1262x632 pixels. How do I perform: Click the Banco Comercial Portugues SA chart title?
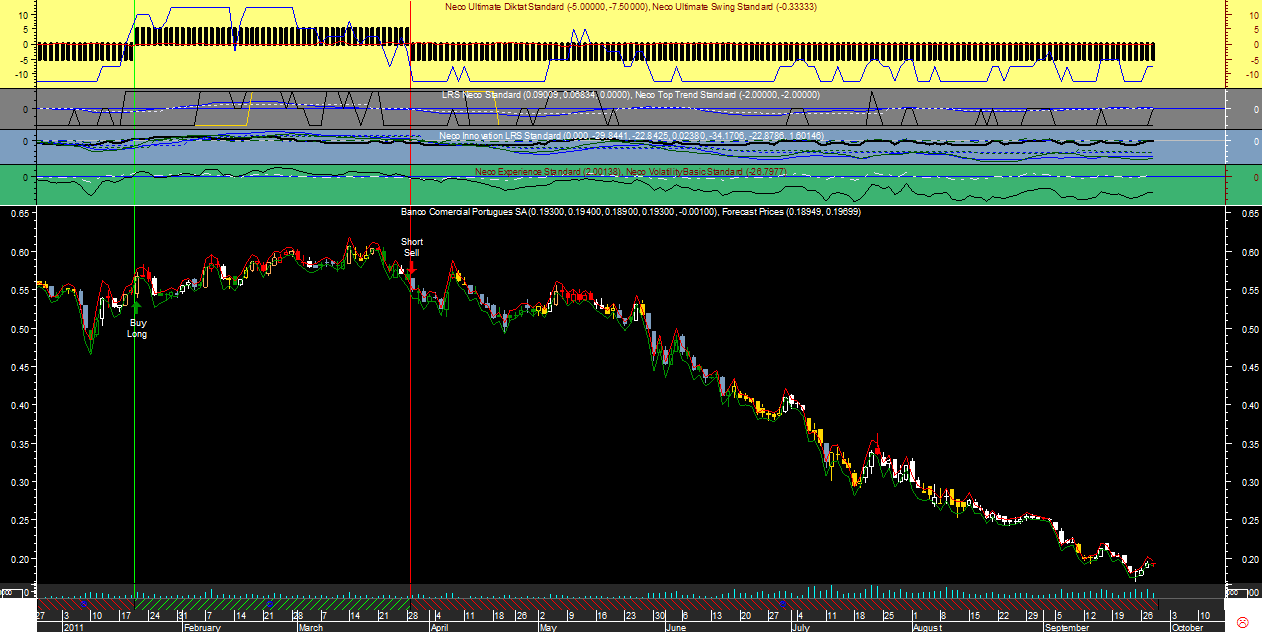tap(631, 212)
